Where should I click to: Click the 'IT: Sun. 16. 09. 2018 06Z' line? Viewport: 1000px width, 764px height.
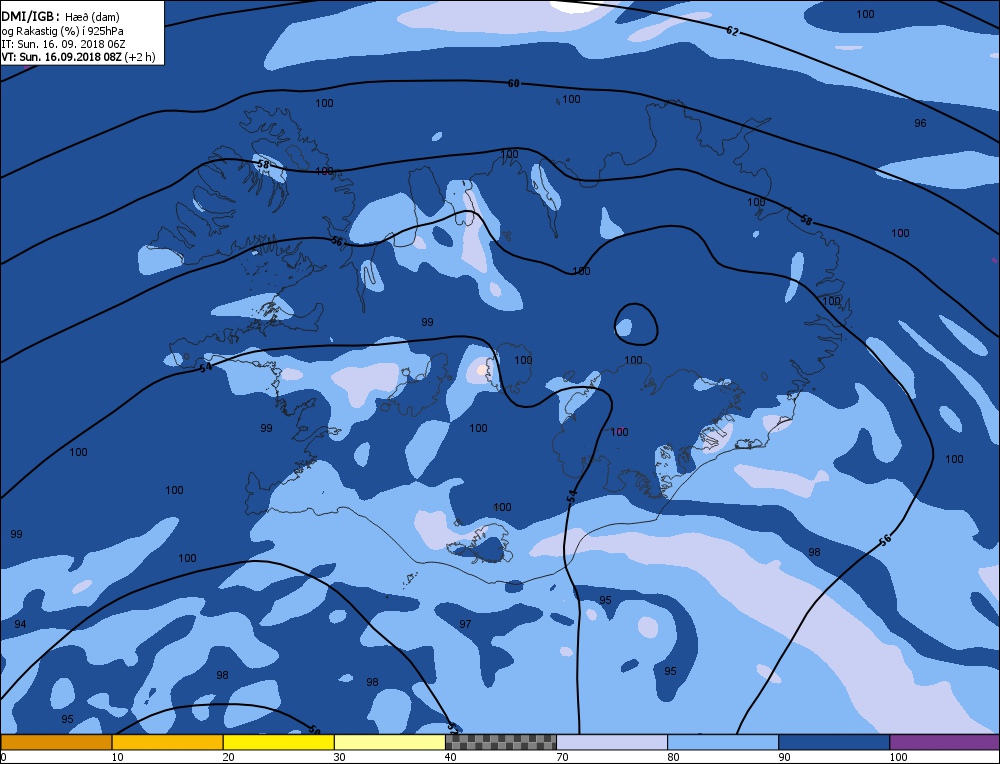pyautogui.click(x=63, y=44)
